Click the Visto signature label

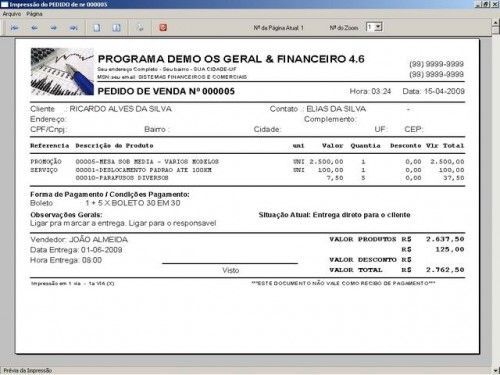[x=231, y=270]
